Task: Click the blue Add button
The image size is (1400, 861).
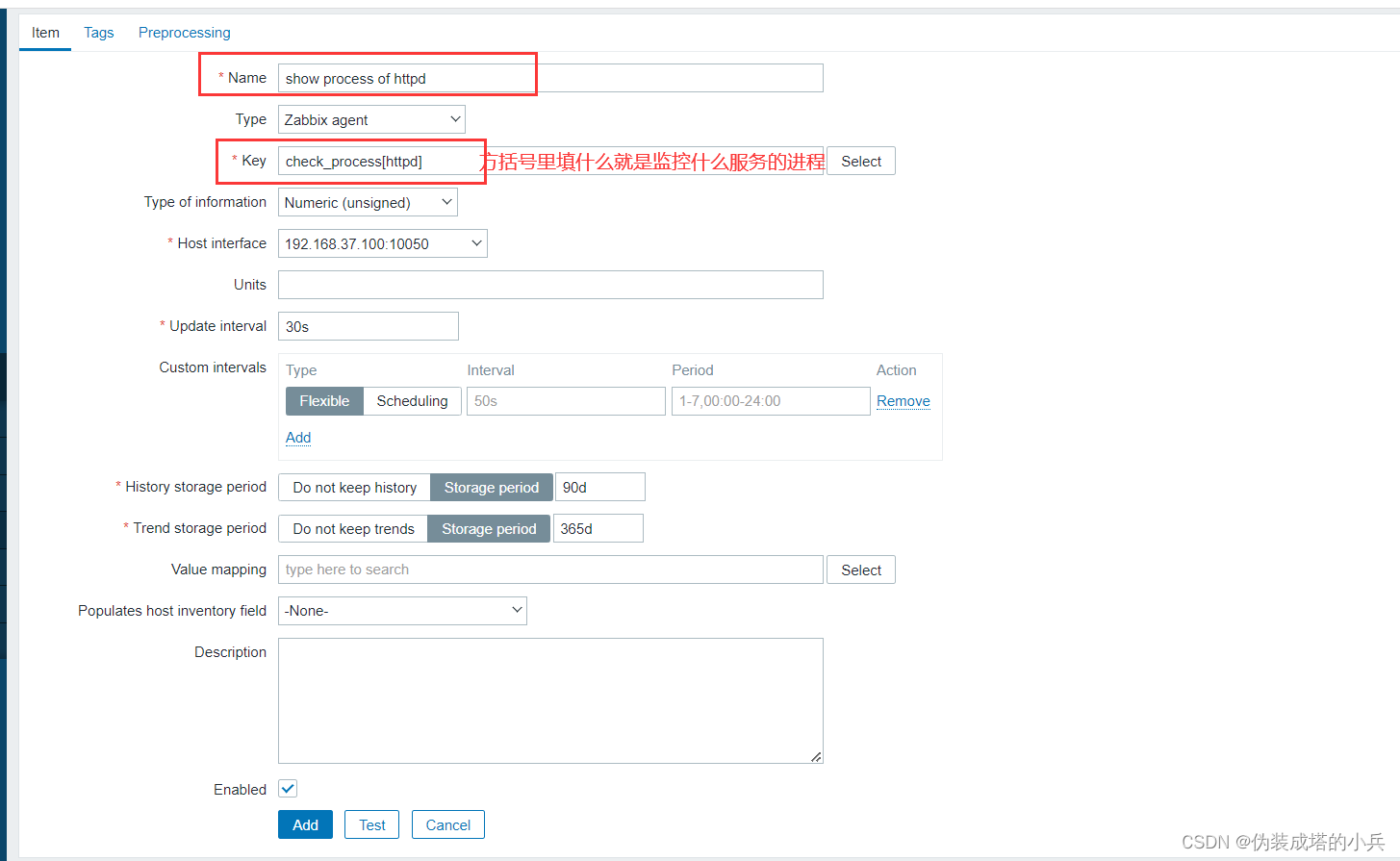Action: tap(305, 824)
